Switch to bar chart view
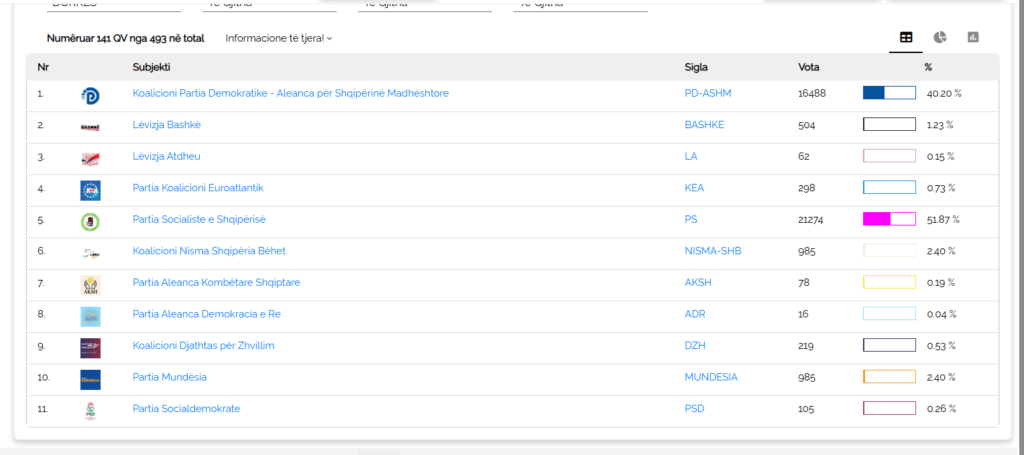1024x455 pixels. tap(972, 38)
